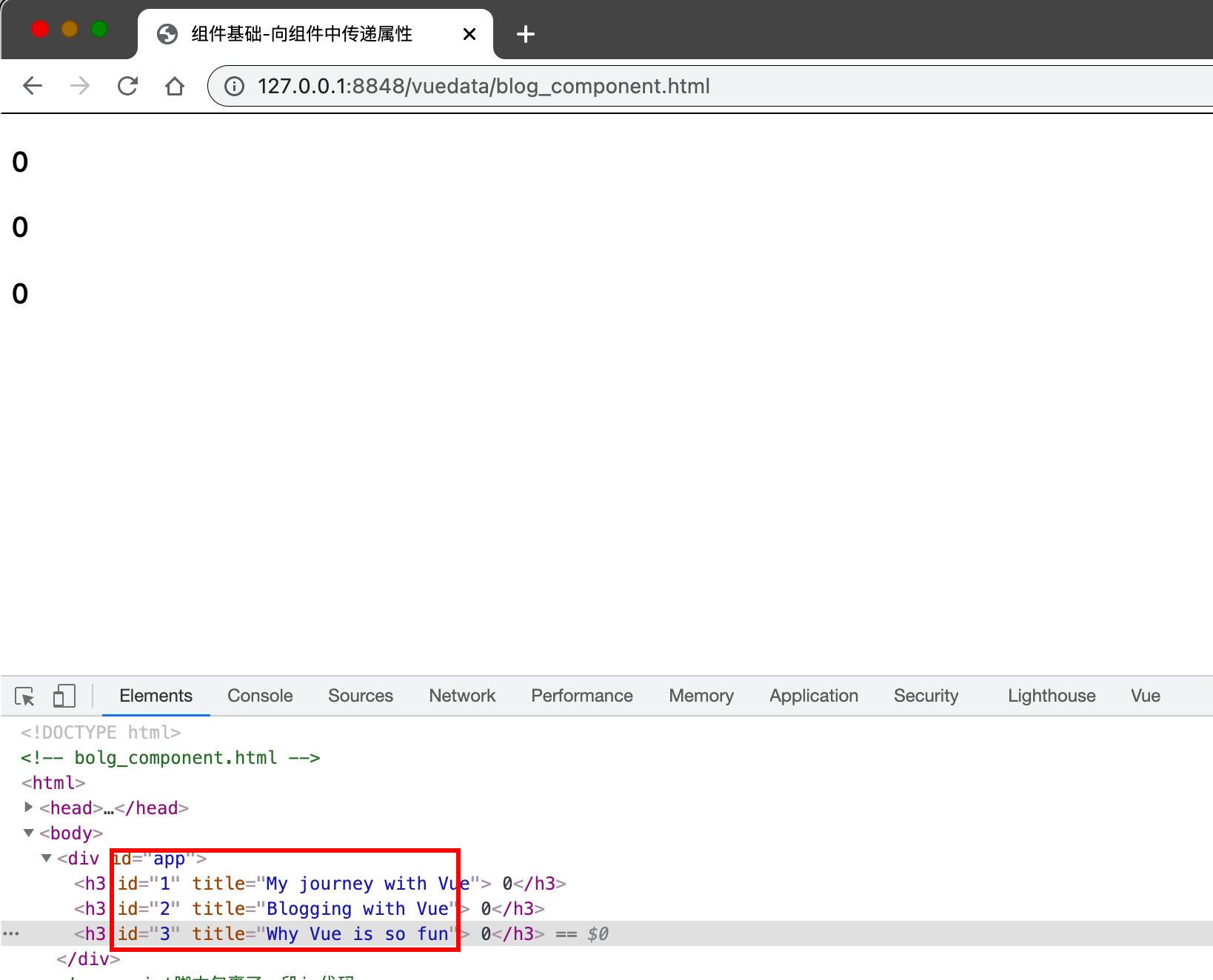Select the html element node
Image resolution: width=1213 pixels, height=980 pixels.
click(x=53, y=782)
